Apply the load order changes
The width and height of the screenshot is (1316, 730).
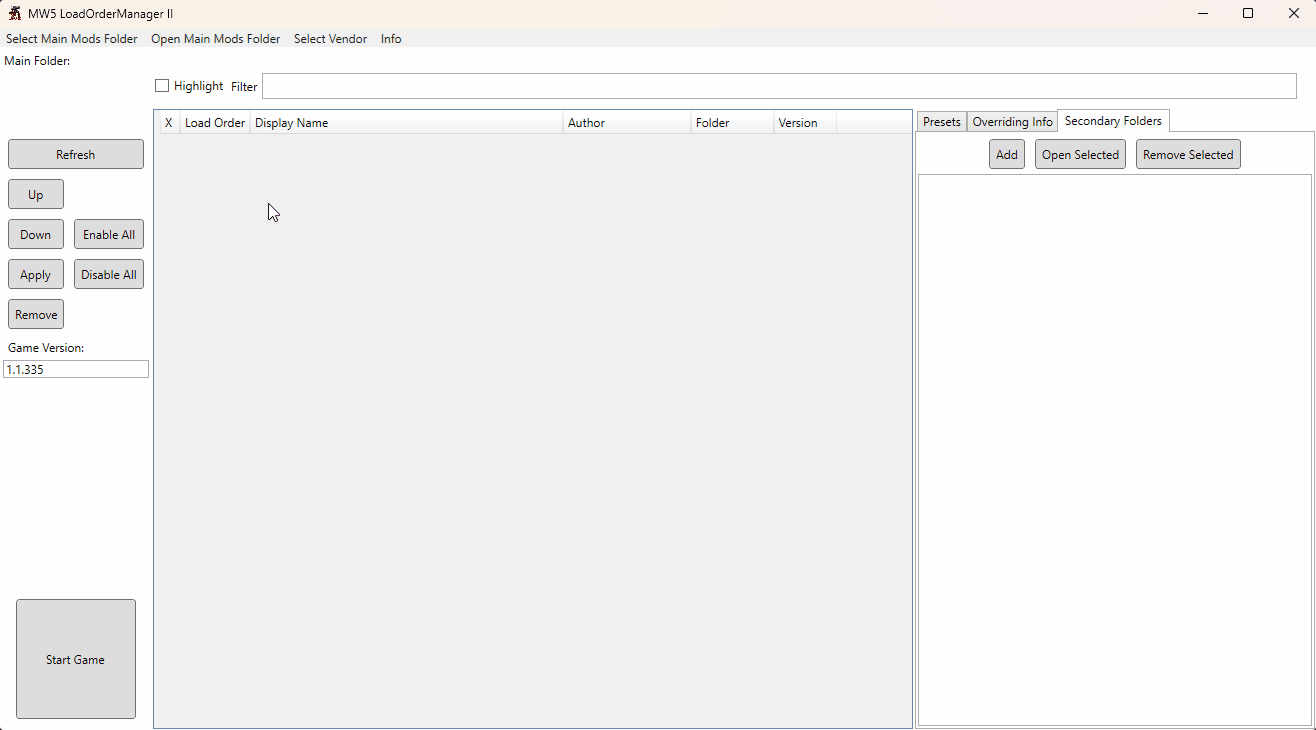[36, 274]
